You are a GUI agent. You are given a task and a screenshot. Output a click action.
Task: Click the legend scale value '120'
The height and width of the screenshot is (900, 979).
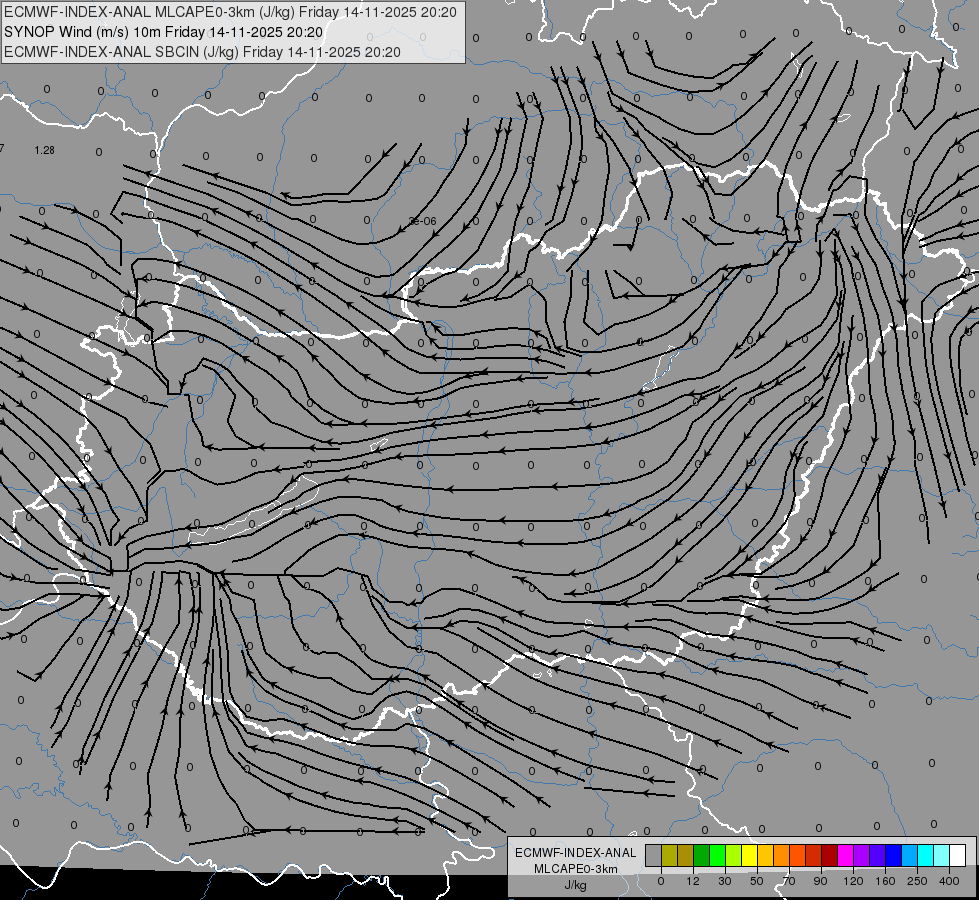[853, 882]
